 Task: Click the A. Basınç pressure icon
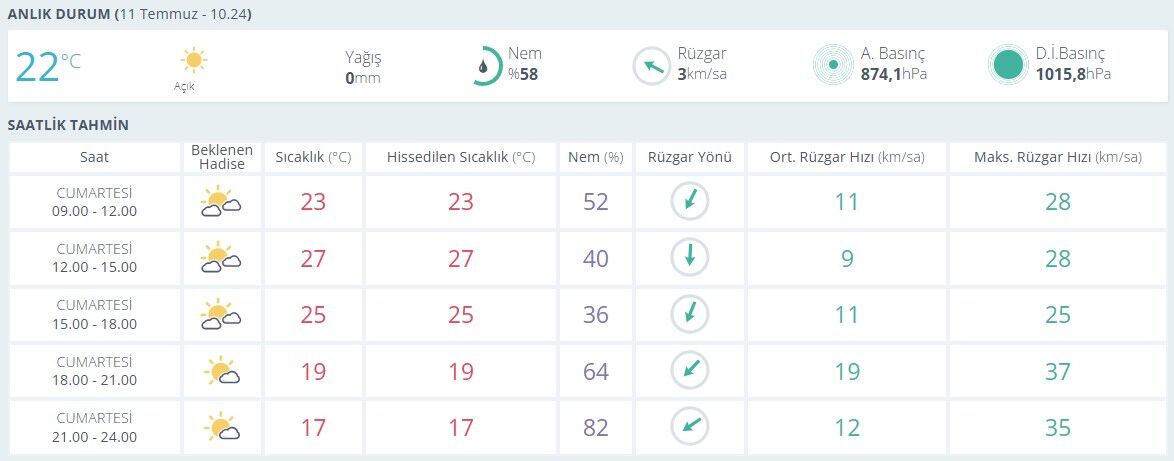click(833, 65)
